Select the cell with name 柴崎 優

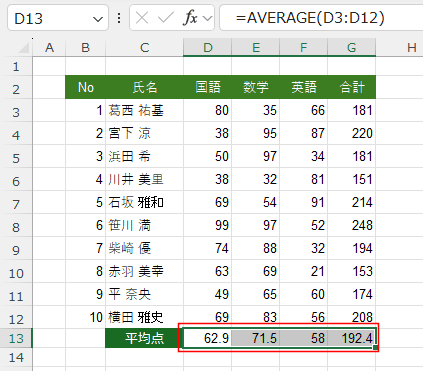(x=144, y=248)
